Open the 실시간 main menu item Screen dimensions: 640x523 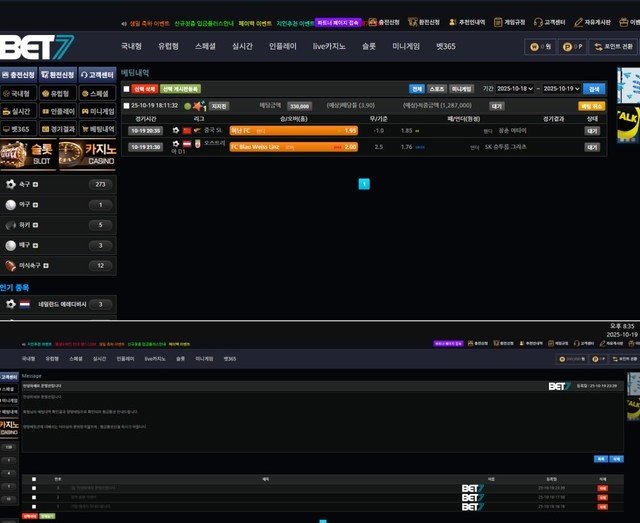pos(242,47)
